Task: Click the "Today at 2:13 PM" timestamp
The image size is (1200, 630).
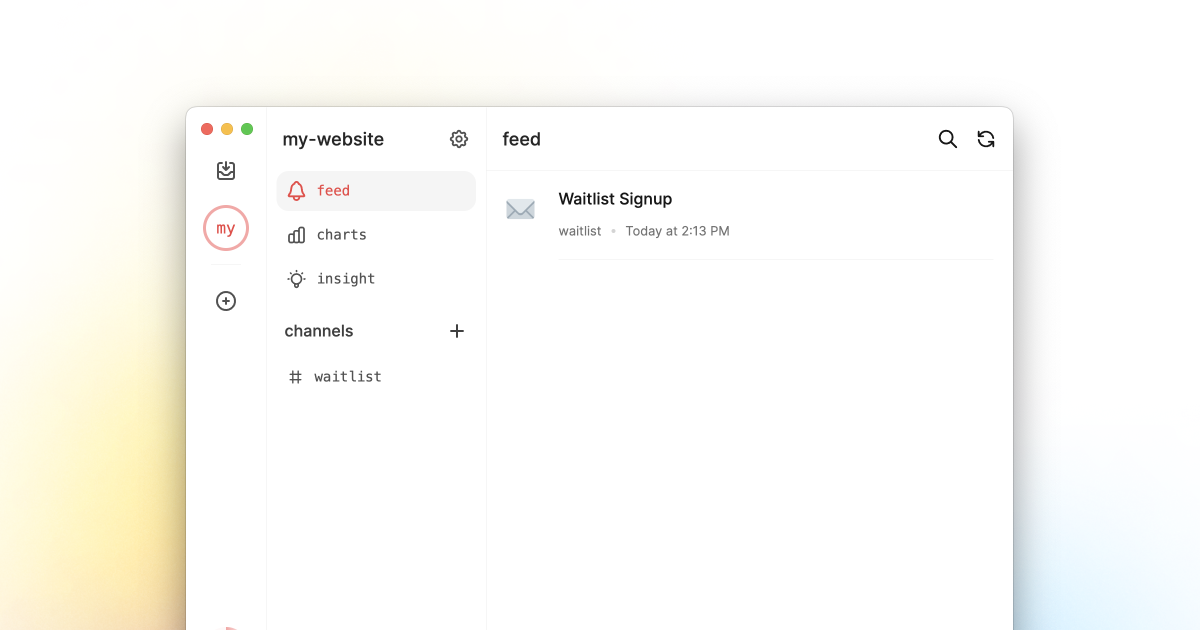Action: [677, 231]
